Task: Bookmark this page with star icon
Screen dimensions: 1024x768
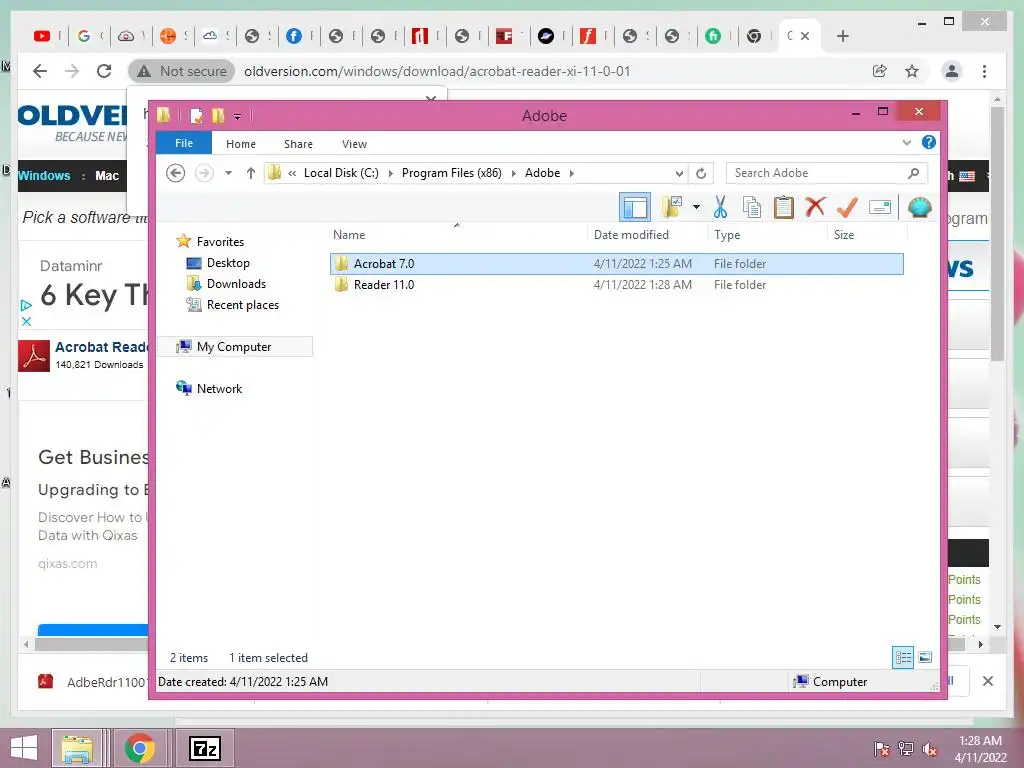Action: 912,71
